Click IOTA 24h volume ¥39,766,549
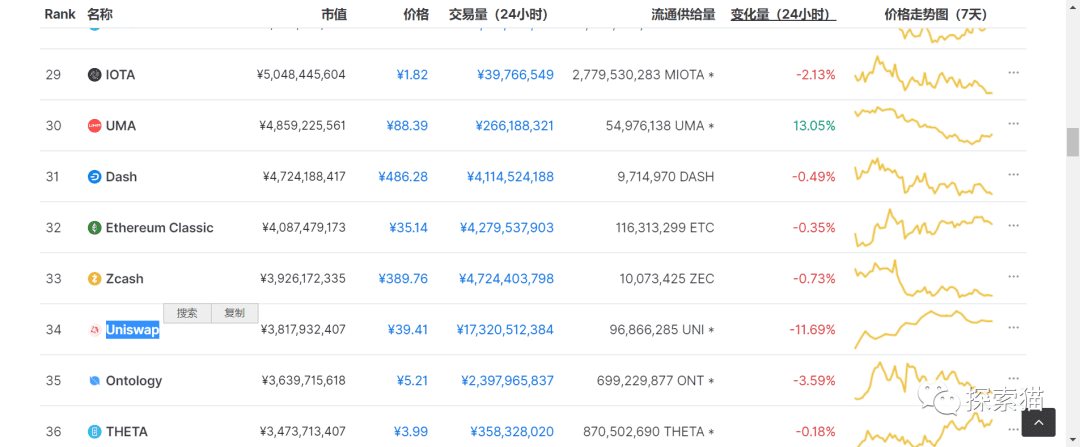The image size is (1080, 447). (515, 75)
